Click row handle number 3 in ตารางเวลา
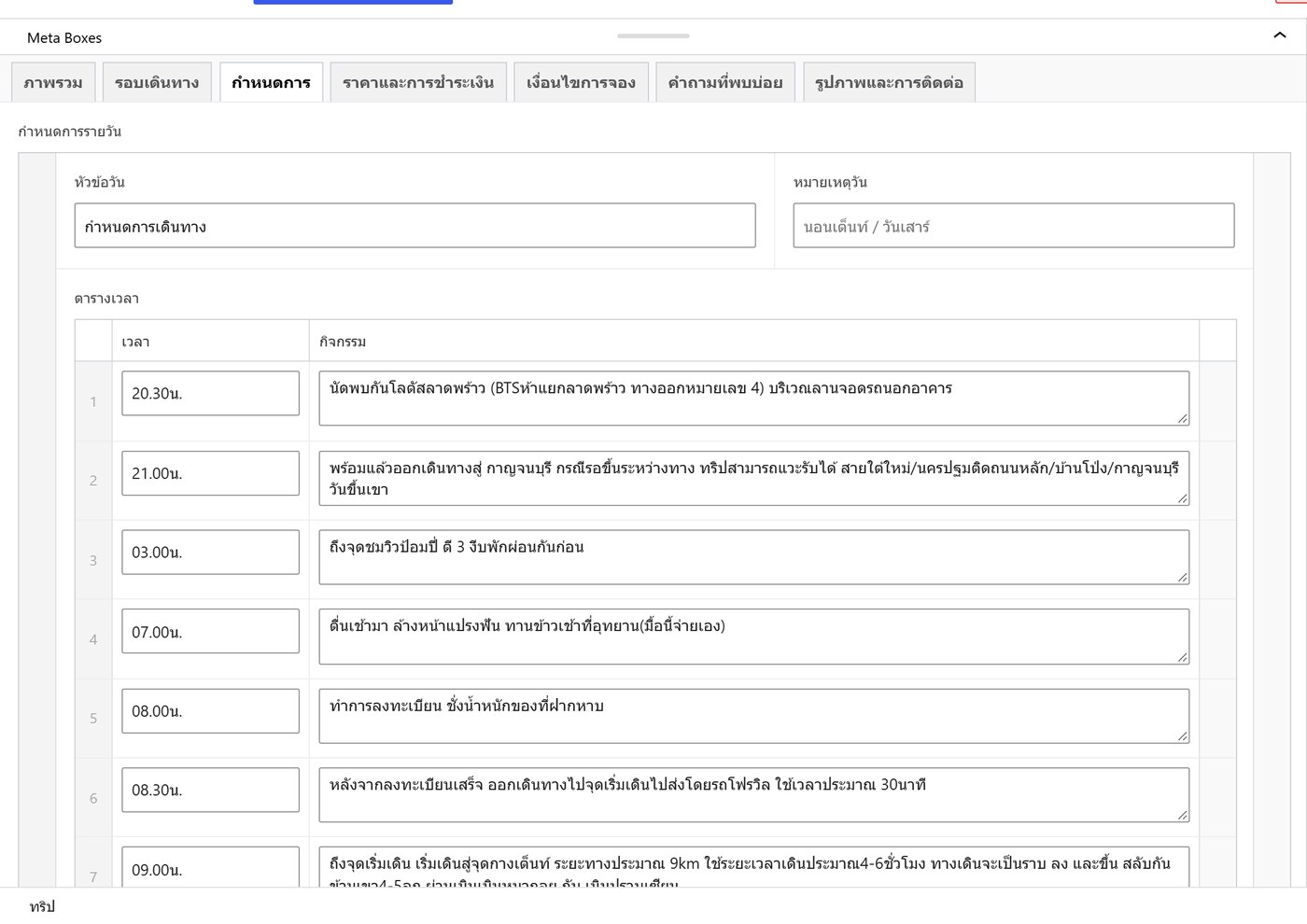Screen dimensions: 1307x924 (x=93, y=560)
